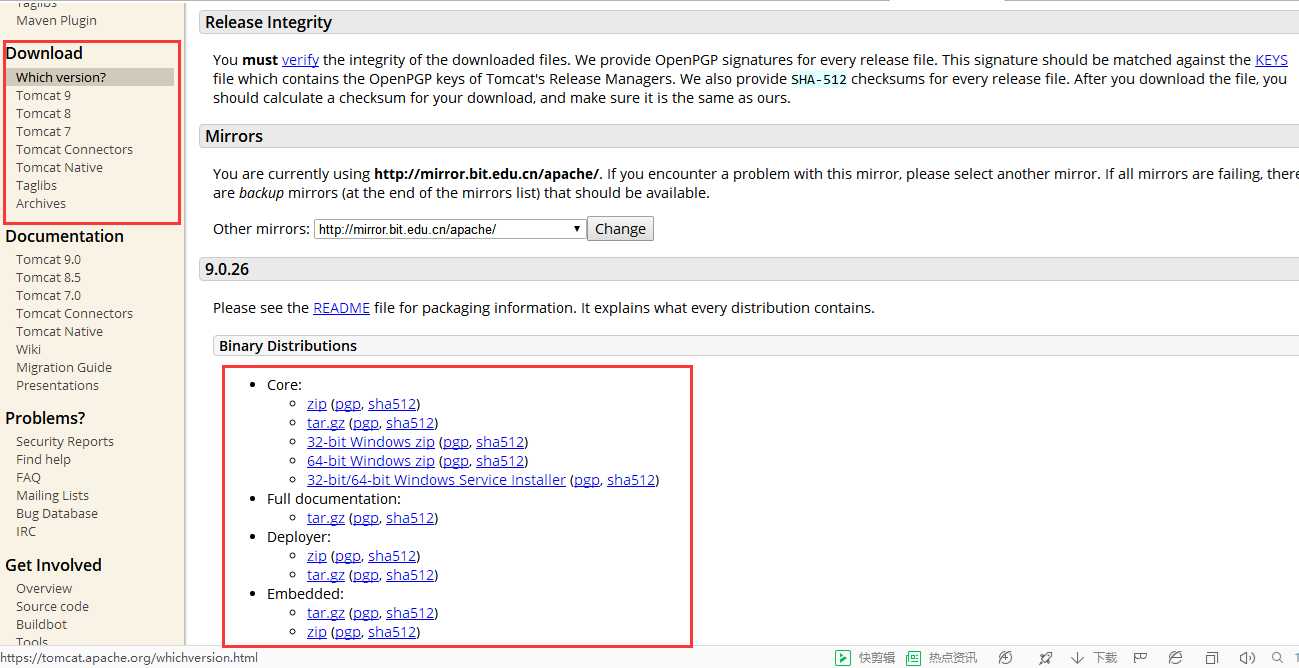Open the 下载 downloads manager
1299x668 pixels.
[x=1093, y=658]
